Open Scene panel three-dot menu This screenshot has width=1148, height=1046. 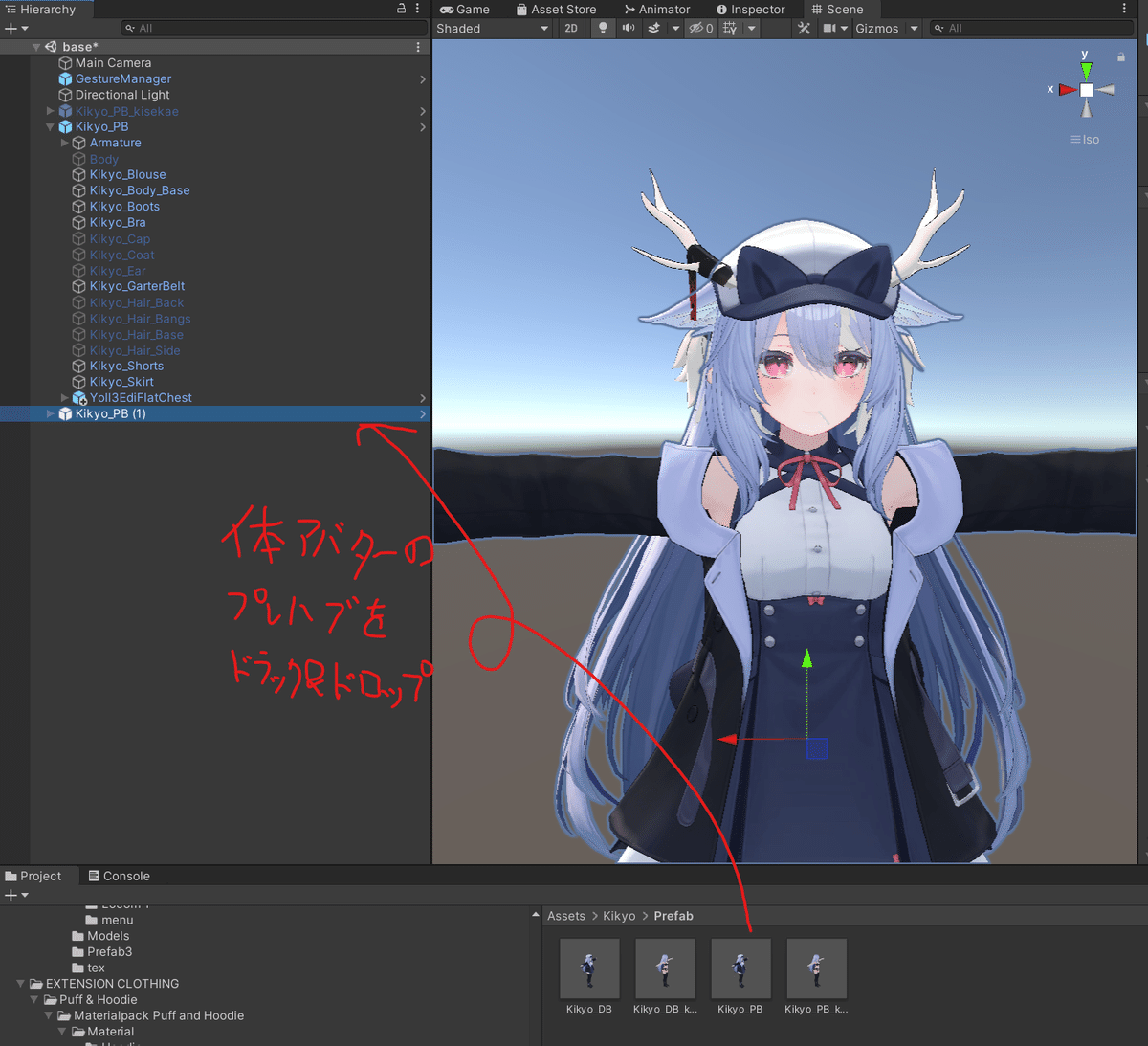(x=1124, y=9)
